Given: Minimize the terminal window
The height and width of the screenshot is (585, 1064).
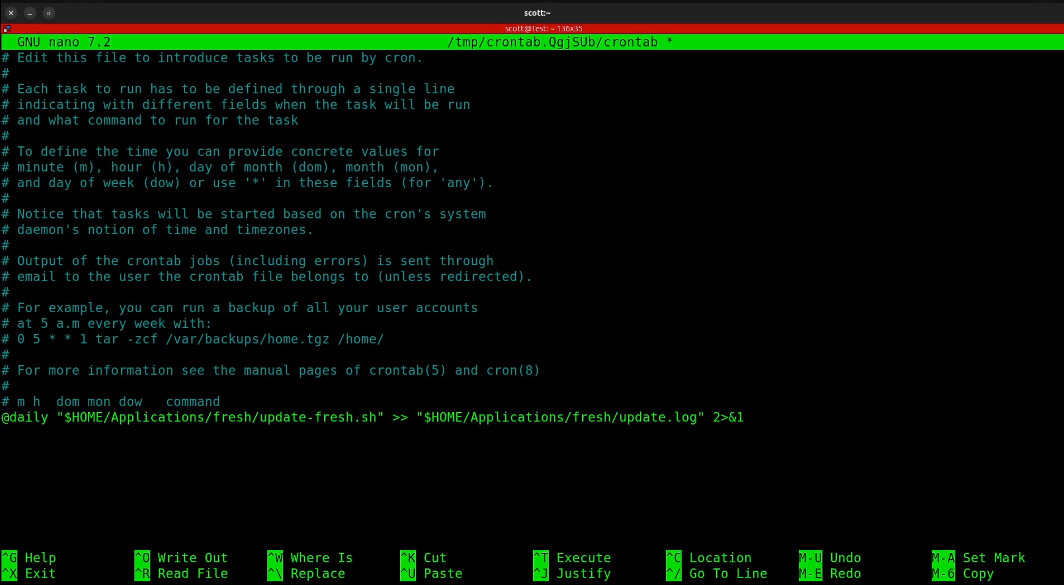Looking at the screenshot, I should [30, 12].
